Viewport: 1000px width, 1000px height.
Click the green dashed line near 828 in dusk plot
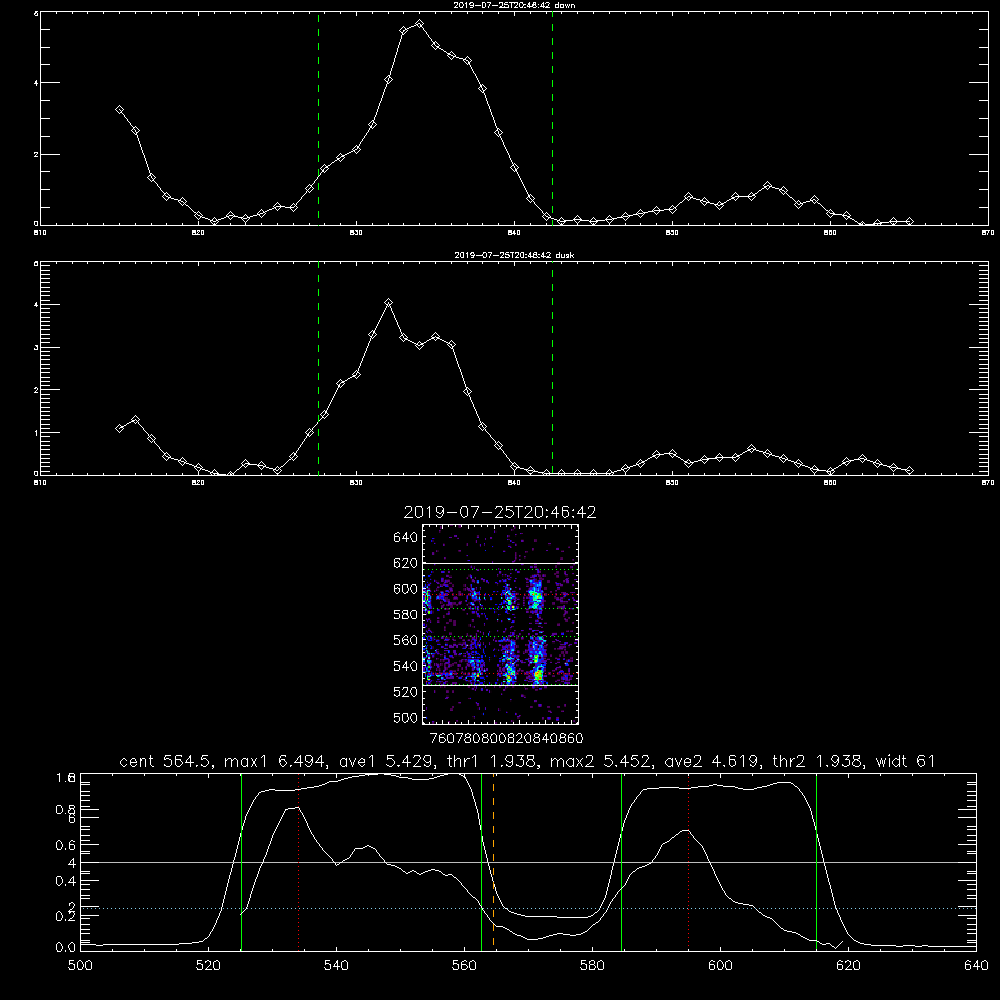coord(318,368)
